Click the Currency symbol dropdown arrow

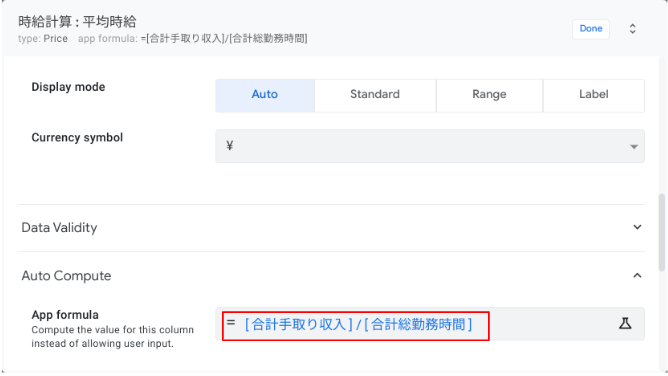pyautogui.click(x=634, y=146)
